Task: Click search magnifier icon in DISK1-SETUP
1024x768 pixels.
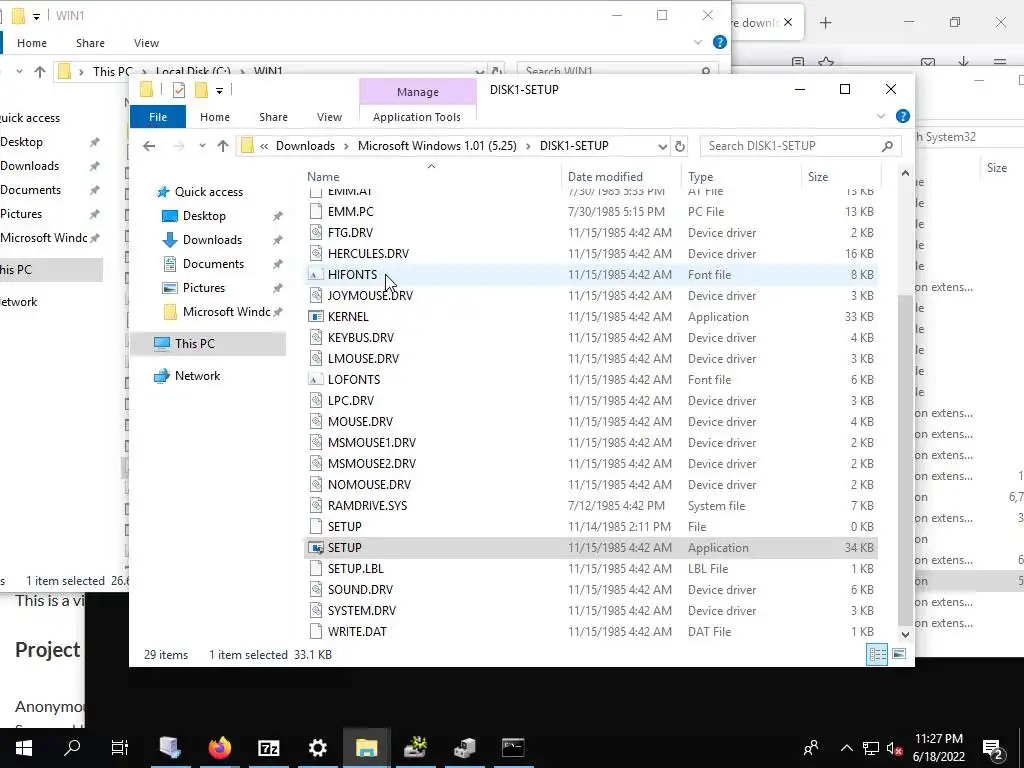Action: [x=887, y=146]
